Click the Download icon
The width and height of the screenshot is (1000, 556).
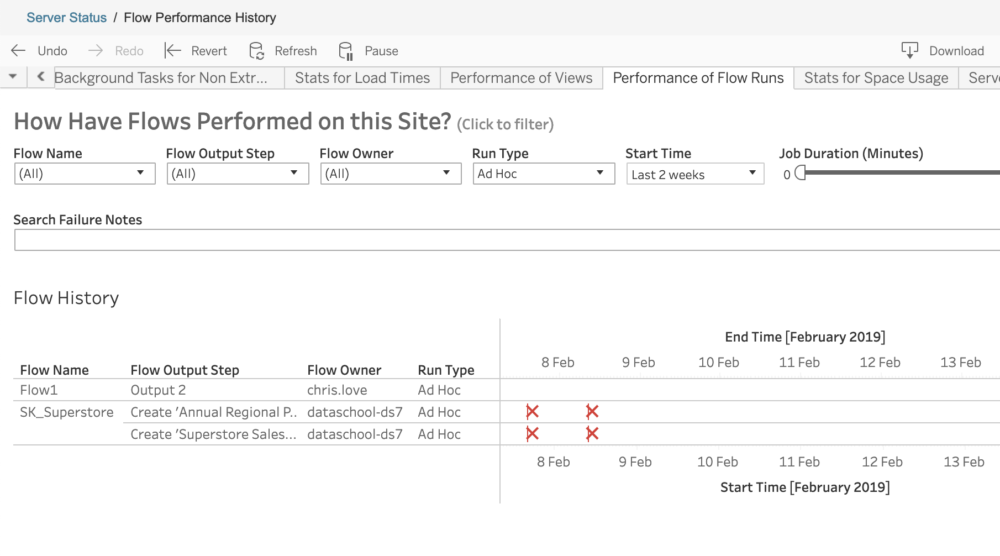click(909, 50)
